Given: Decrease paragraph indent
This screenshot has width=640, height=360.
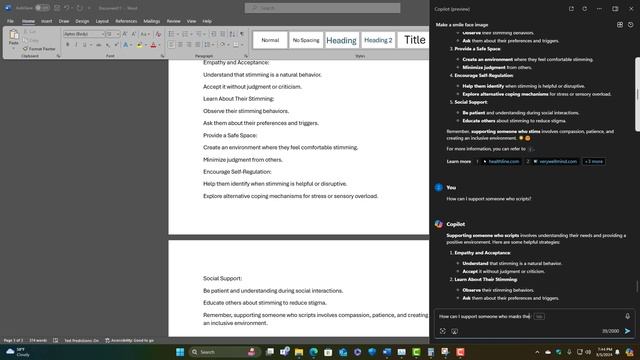Looking at the screenshot, I should (x=213, y=34).
